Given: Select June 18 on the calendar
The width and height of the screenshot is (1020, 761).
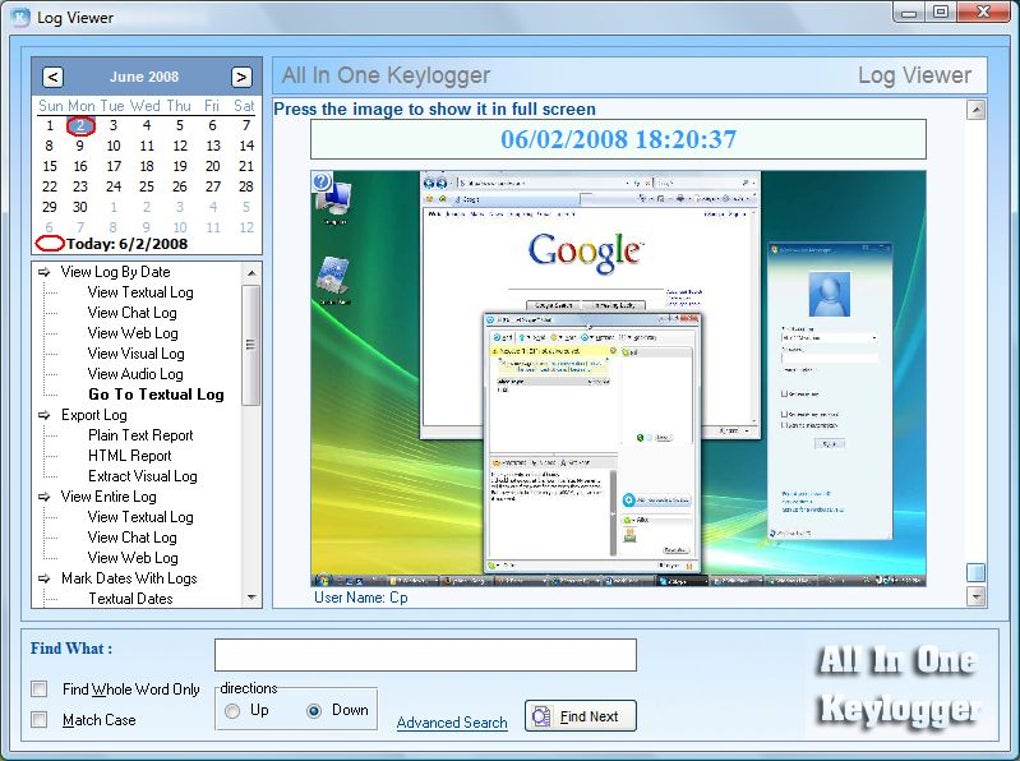Looking at the screenshot, I should (147, 167).
